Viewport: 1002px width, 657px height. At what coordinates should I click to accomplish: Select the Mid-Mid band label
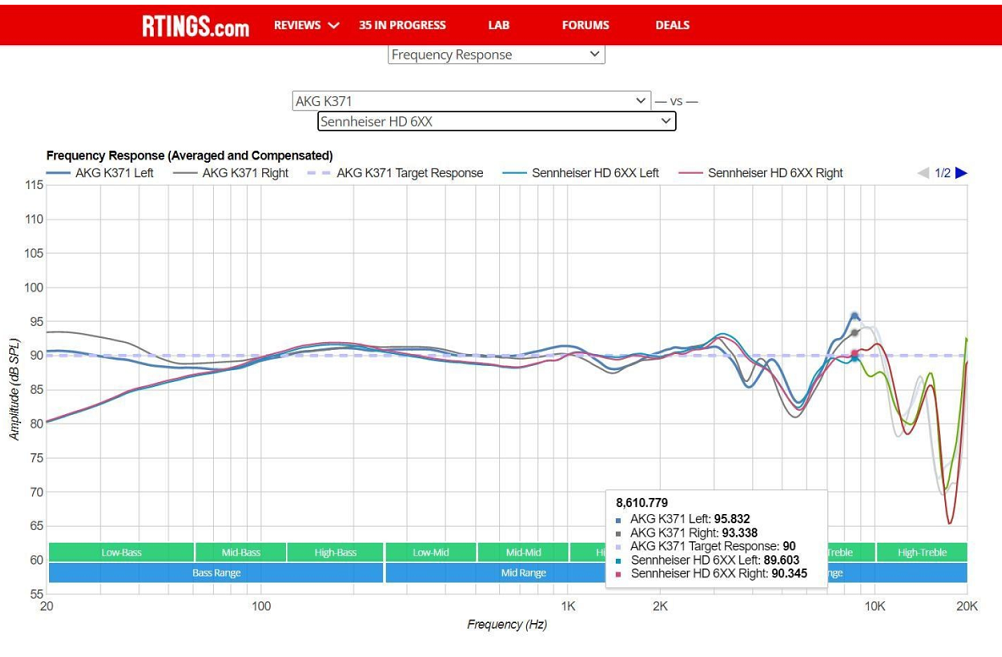coord(523,552)
